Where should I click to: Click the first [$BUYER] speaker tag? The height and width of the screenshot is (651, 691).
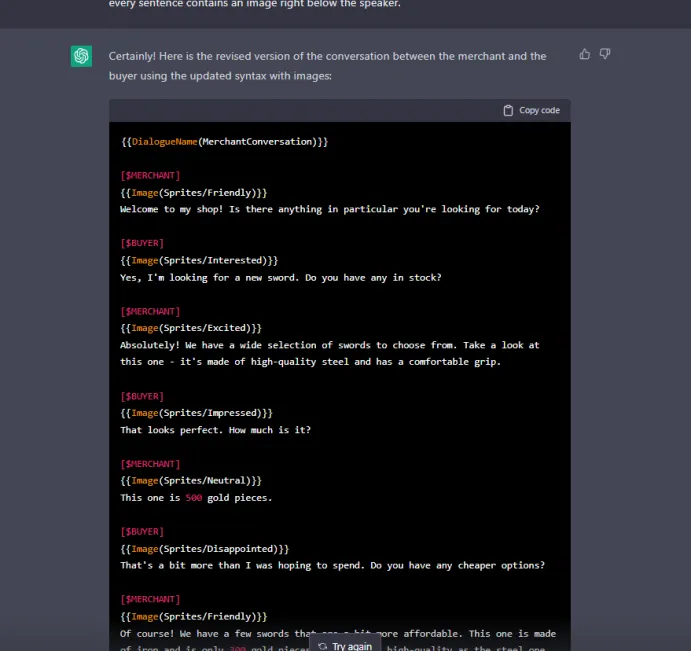click(142, 243)
